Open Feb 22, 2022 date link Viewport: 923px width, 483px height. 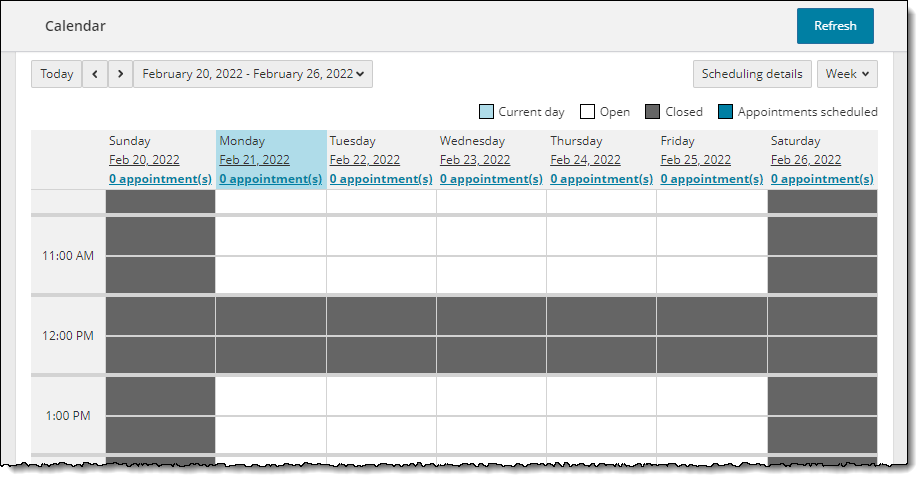(x=364, y=160)
